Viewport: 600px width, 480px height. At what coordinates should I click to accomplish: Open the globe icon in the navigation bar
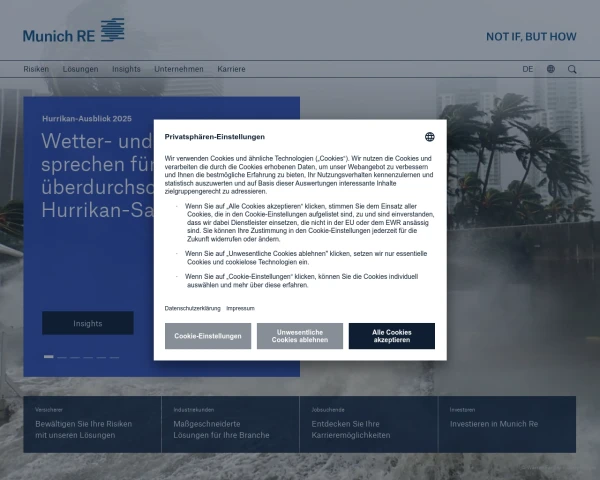tap(551, 69)
